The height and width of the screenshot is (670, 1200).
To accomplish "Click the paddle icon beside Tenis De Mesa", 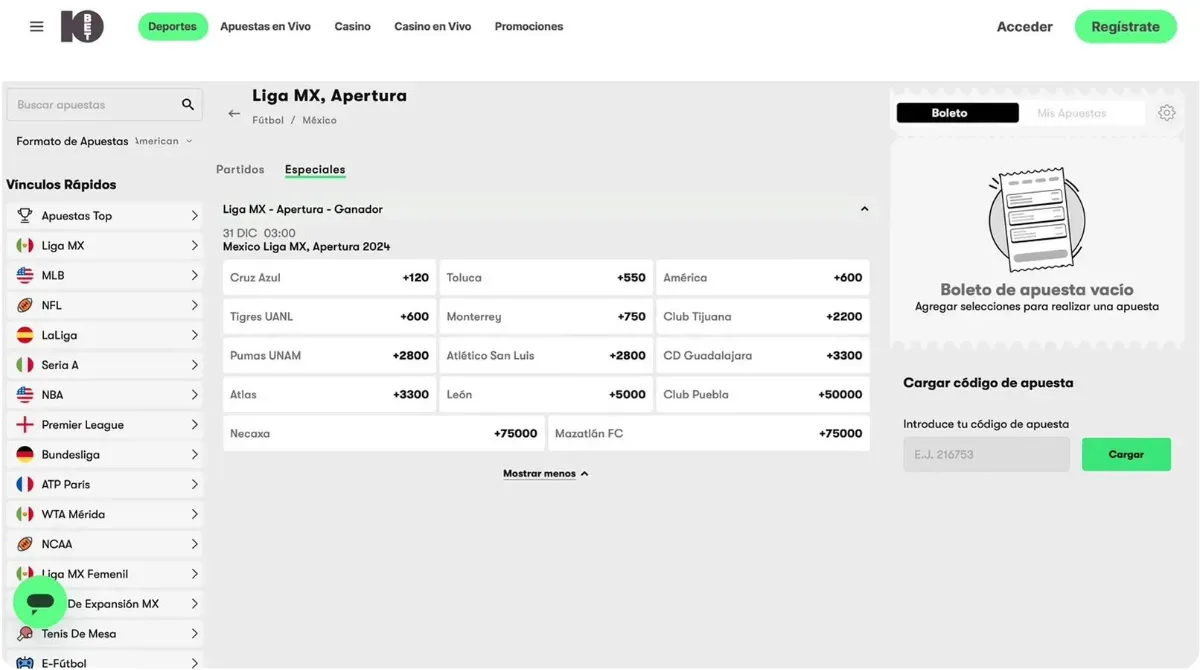I will (x=25, y=634).
